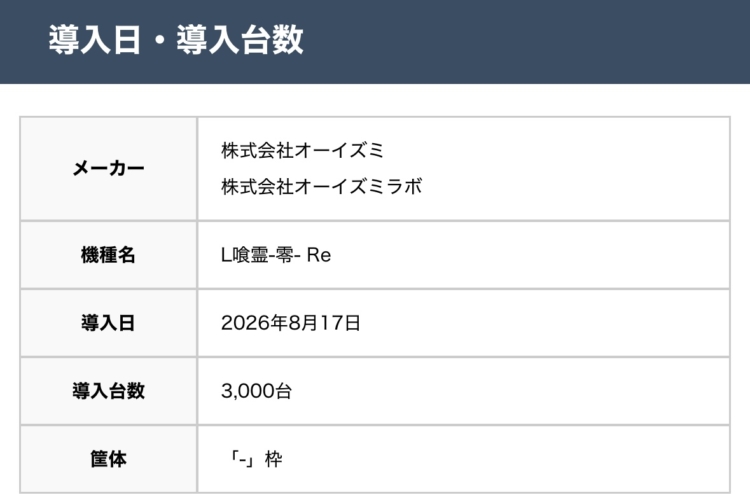Click the 3,000台 unit count value

coord(256,391)
